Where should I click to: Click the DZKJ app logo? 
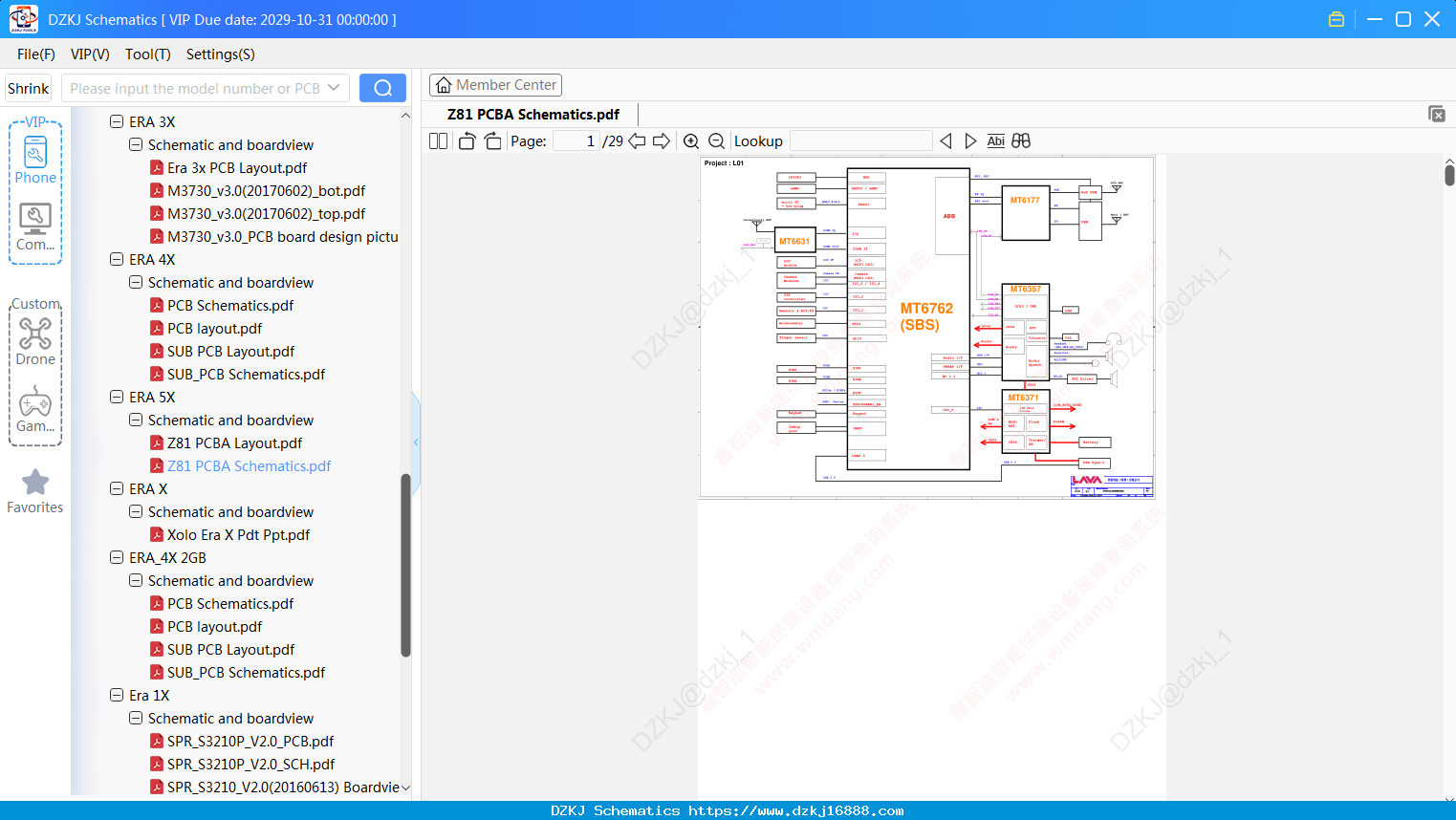23,19
